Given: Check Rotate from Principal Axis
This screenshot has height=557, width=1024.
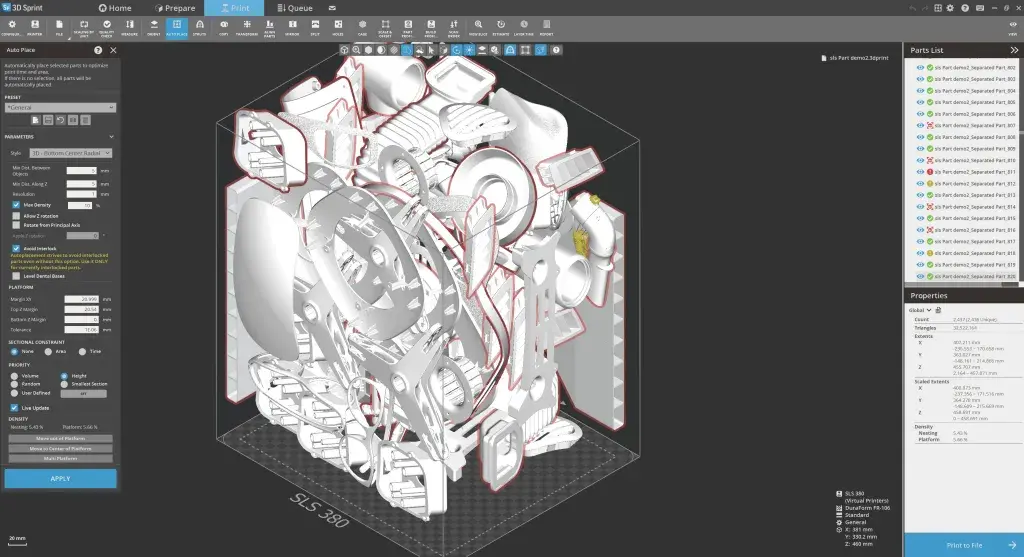Looking at the screenshot, I should click(16, 225).
